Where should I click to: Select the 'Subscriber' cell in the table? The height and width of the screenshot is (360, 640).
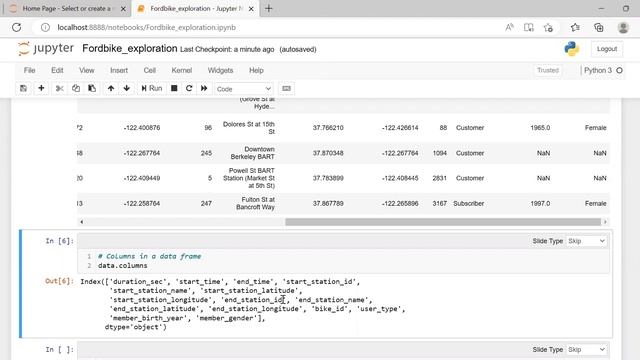[x=469, y=203]
